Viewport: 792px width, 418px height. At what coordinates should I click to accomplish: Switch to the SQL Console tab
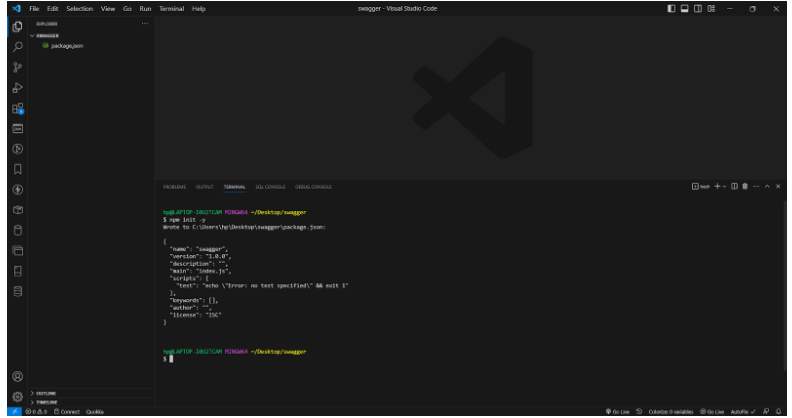point(270,187)
